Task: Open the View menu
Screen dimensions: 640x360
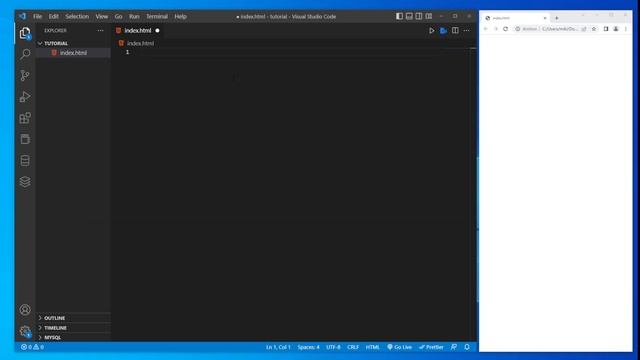Action: tap(102, 16)
